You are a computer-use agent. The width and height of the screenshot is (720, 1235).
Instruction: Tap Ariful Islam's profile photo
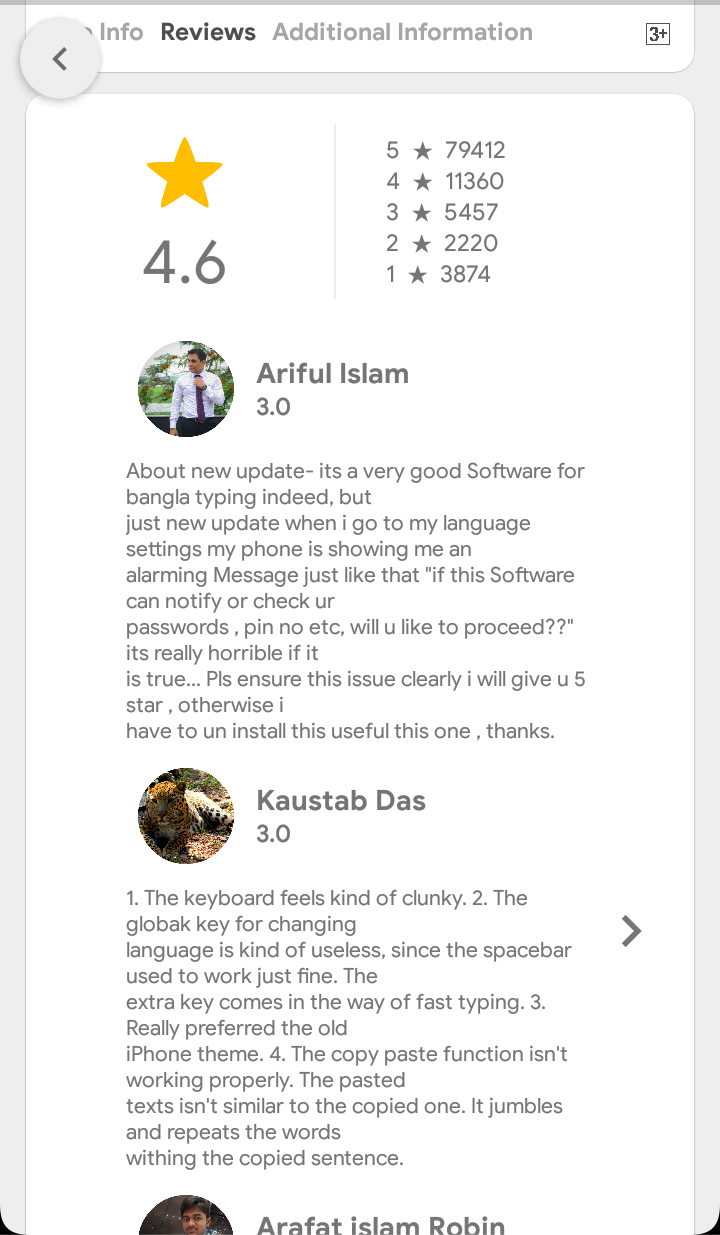click(186, 389)
